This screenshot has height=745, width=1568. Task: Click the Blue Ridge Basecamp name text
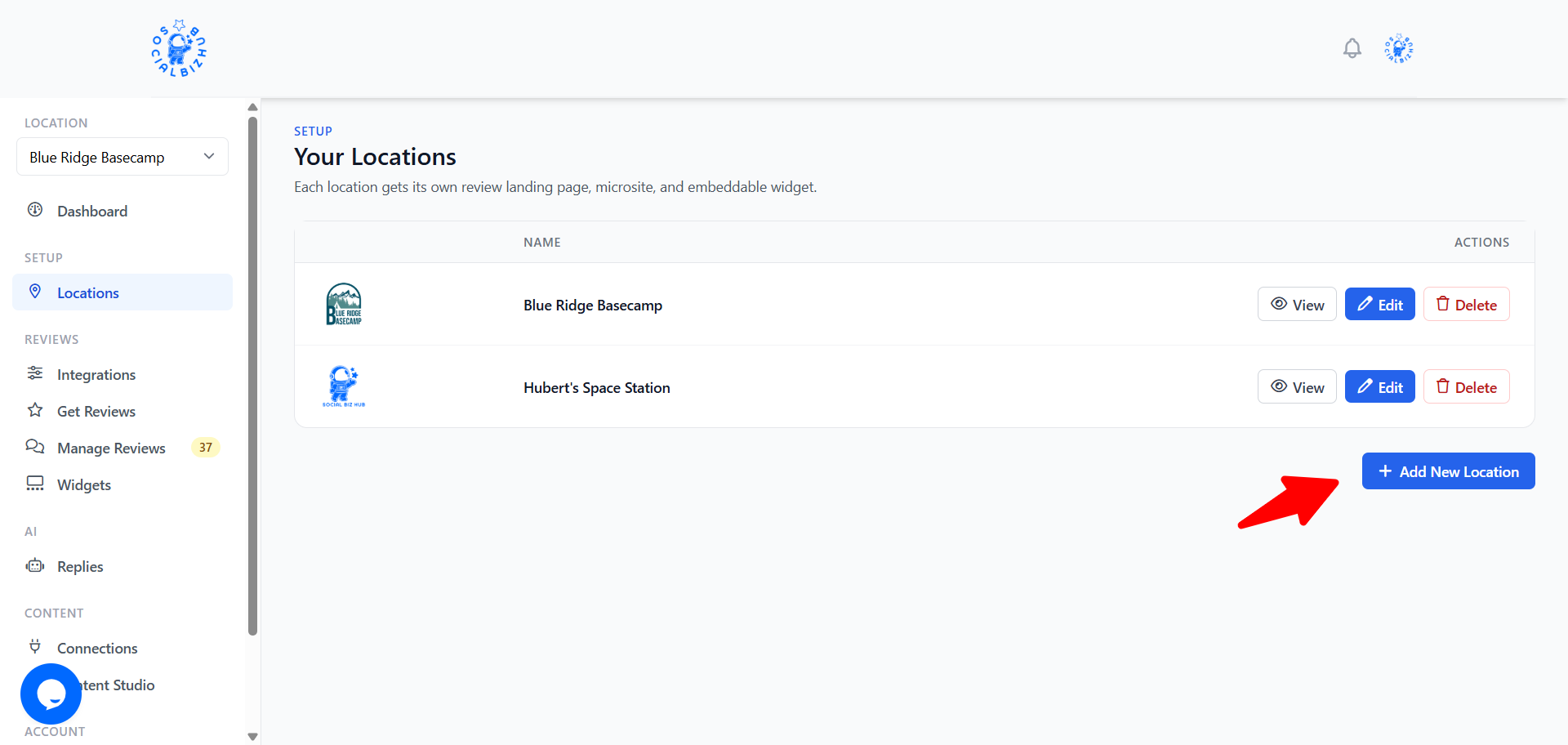pos(593,305)
